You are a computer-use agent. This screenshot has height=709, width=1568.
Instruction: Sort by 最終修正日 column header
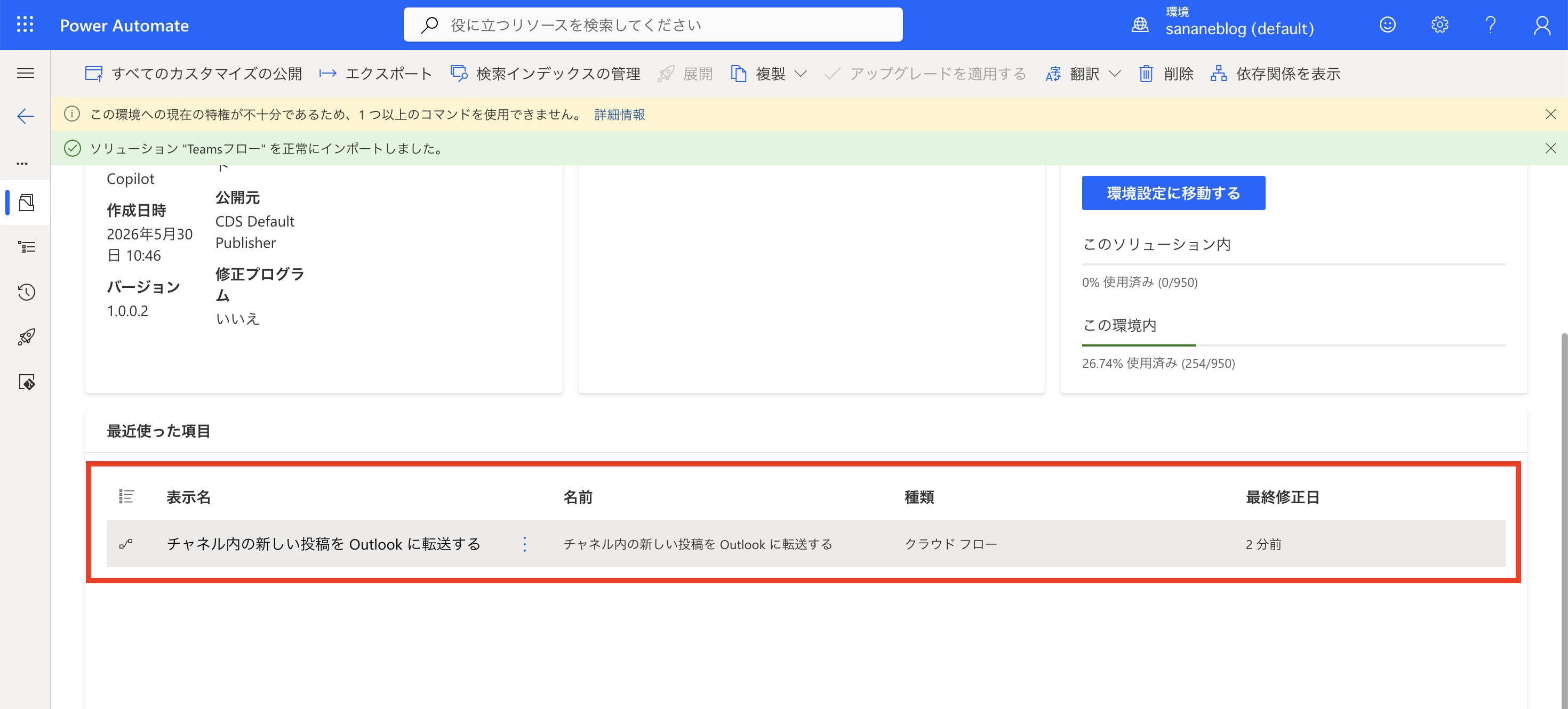[x=1282, y=497]
